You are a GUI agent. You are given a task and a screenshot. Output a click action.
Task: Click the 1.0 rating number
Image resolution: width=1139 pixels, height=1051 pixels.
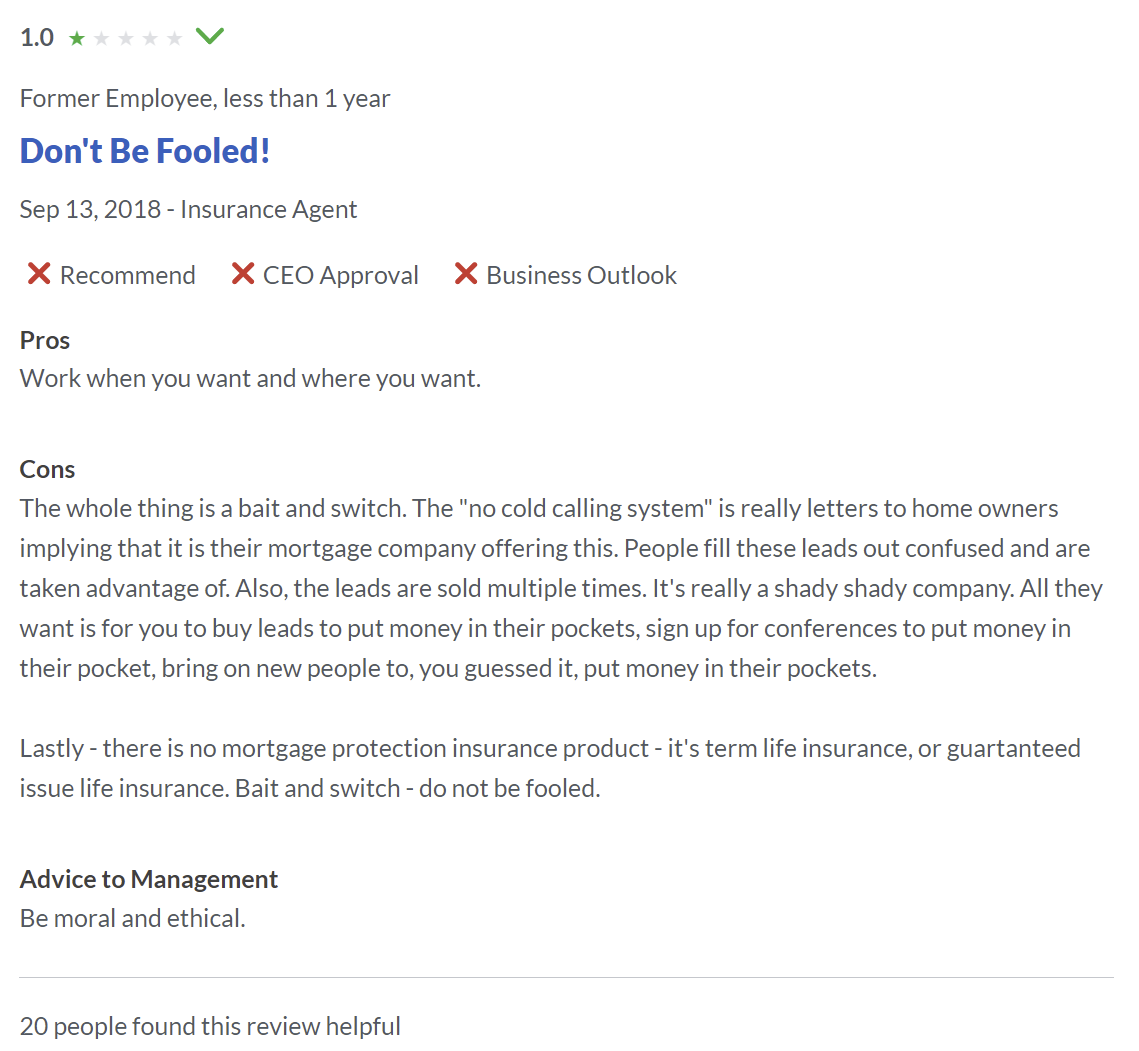pyautogui.click(x=37, y=38)
